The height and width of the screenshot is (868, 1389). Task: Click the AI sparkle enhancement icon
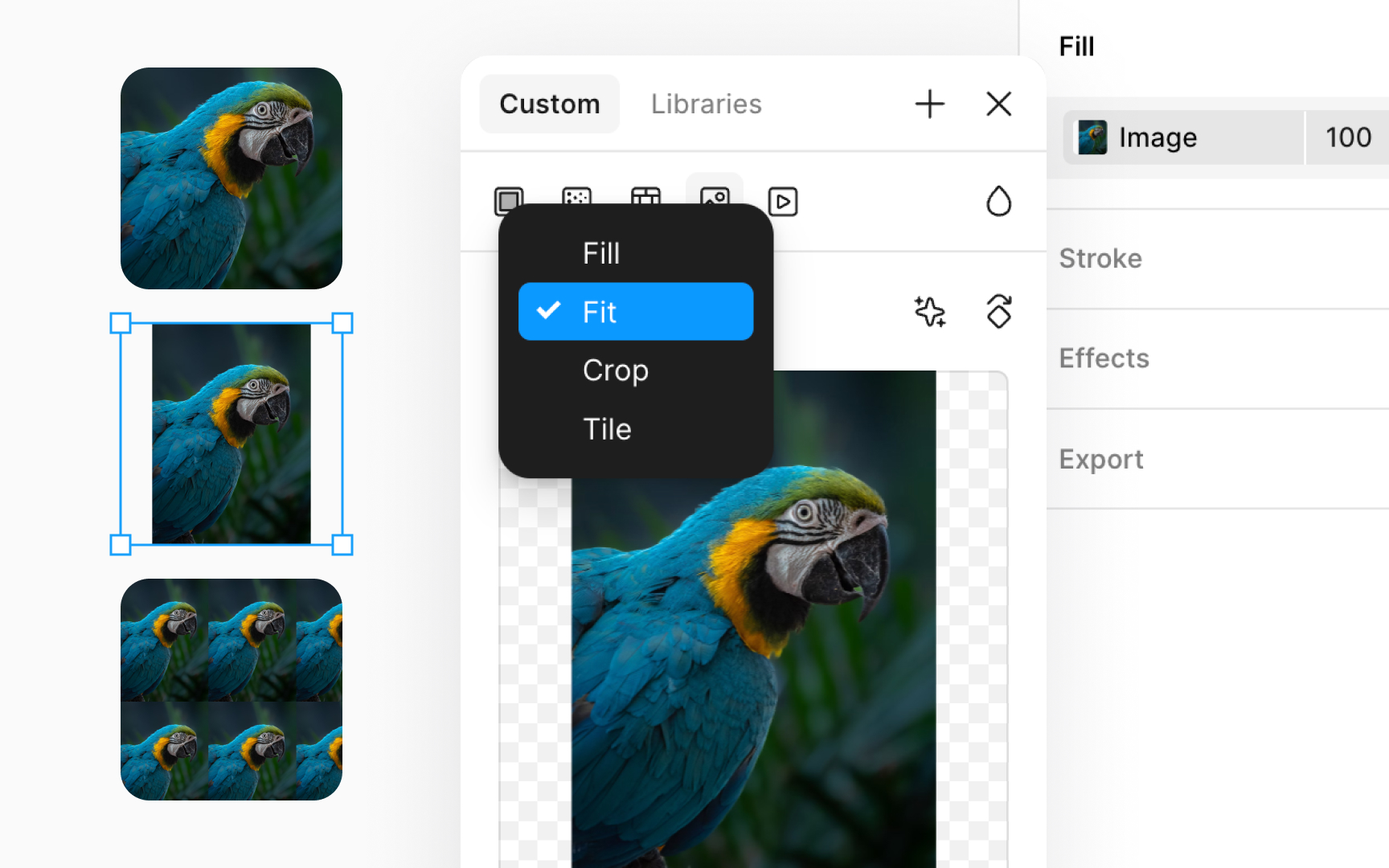[x=928, y=313]
